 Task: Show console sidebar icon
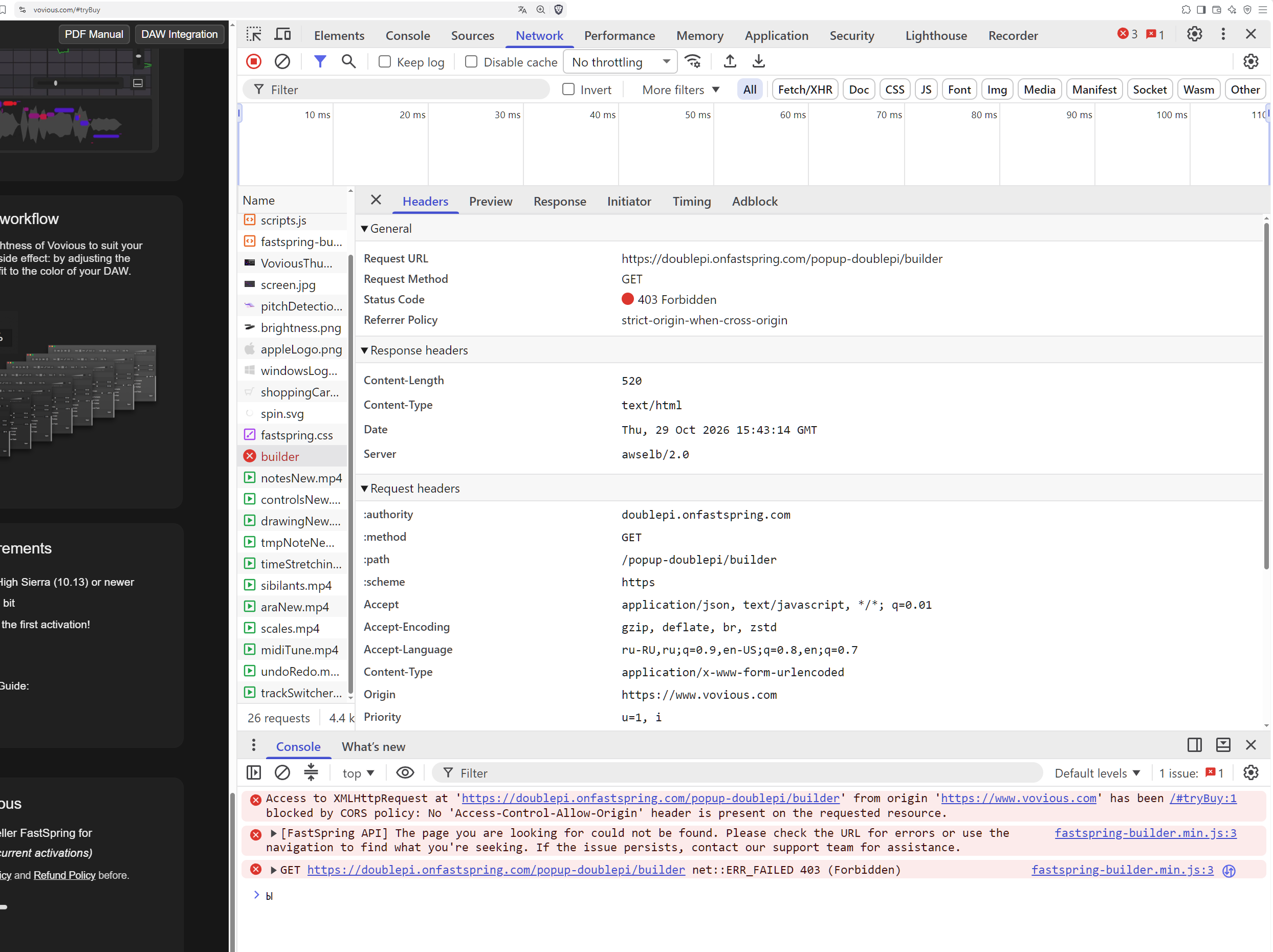[254, 772]
